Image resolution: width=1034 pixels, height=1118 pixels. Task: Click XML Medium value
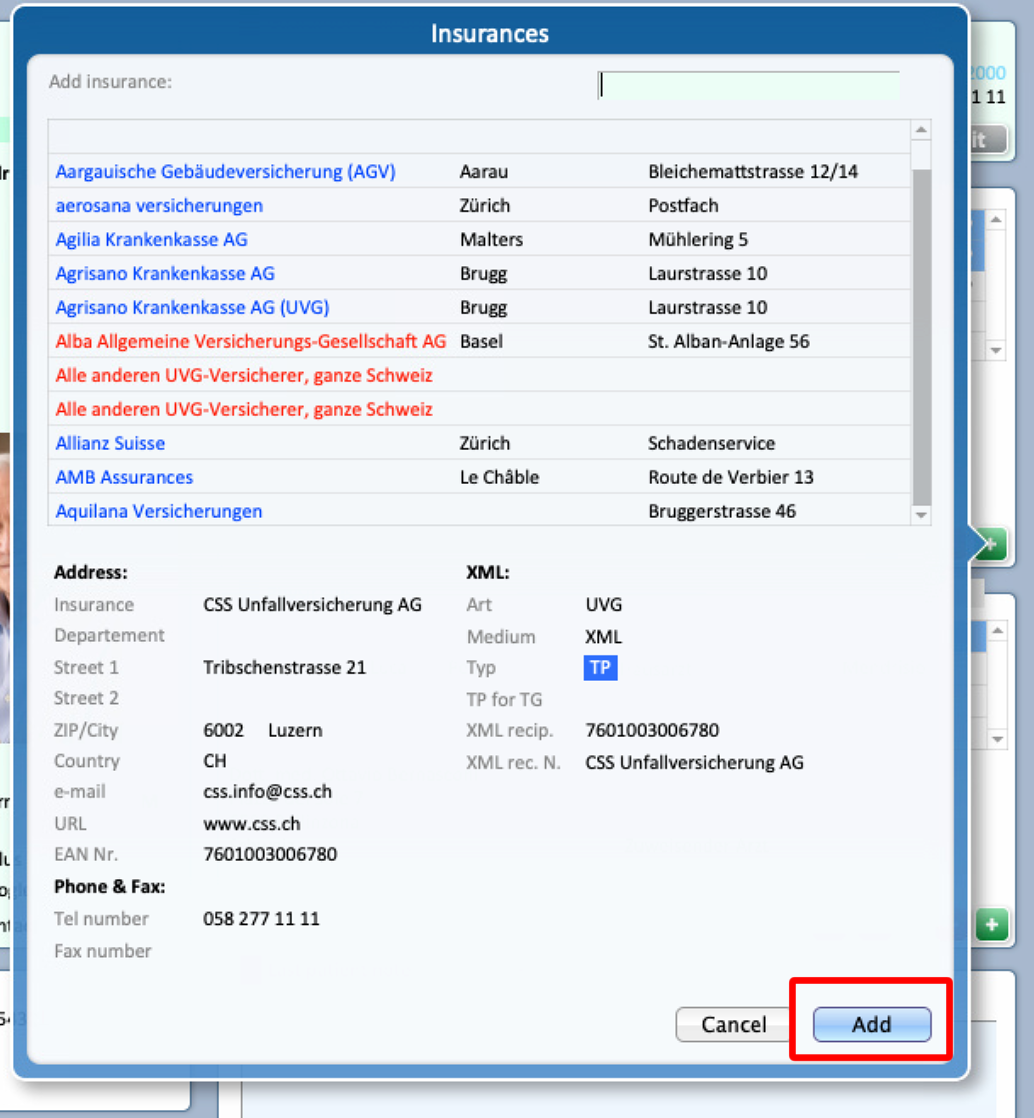(x=603, y=637)
